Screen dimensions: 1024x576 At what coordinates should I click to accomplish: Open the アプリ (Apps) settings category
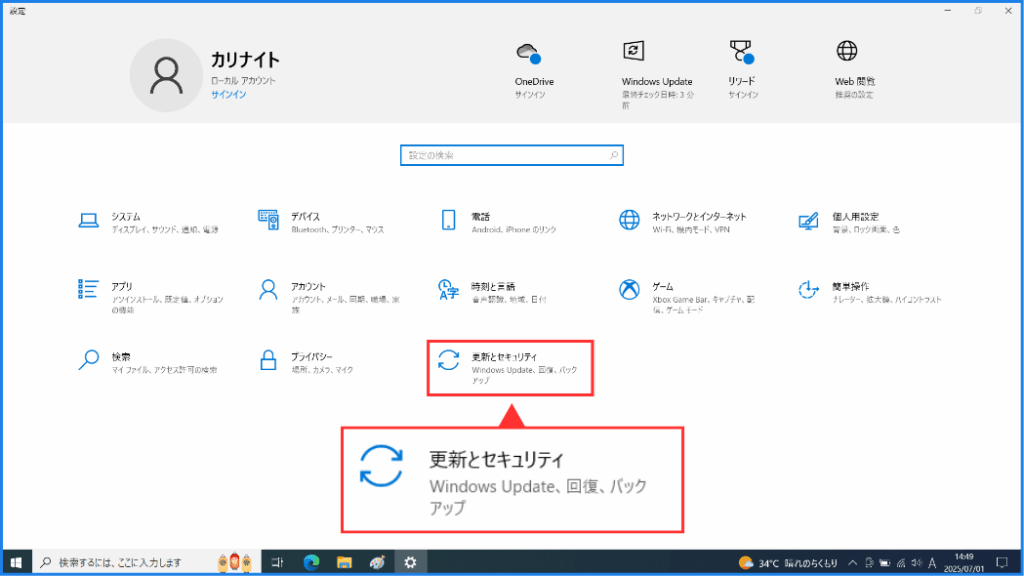coord(152,297)
